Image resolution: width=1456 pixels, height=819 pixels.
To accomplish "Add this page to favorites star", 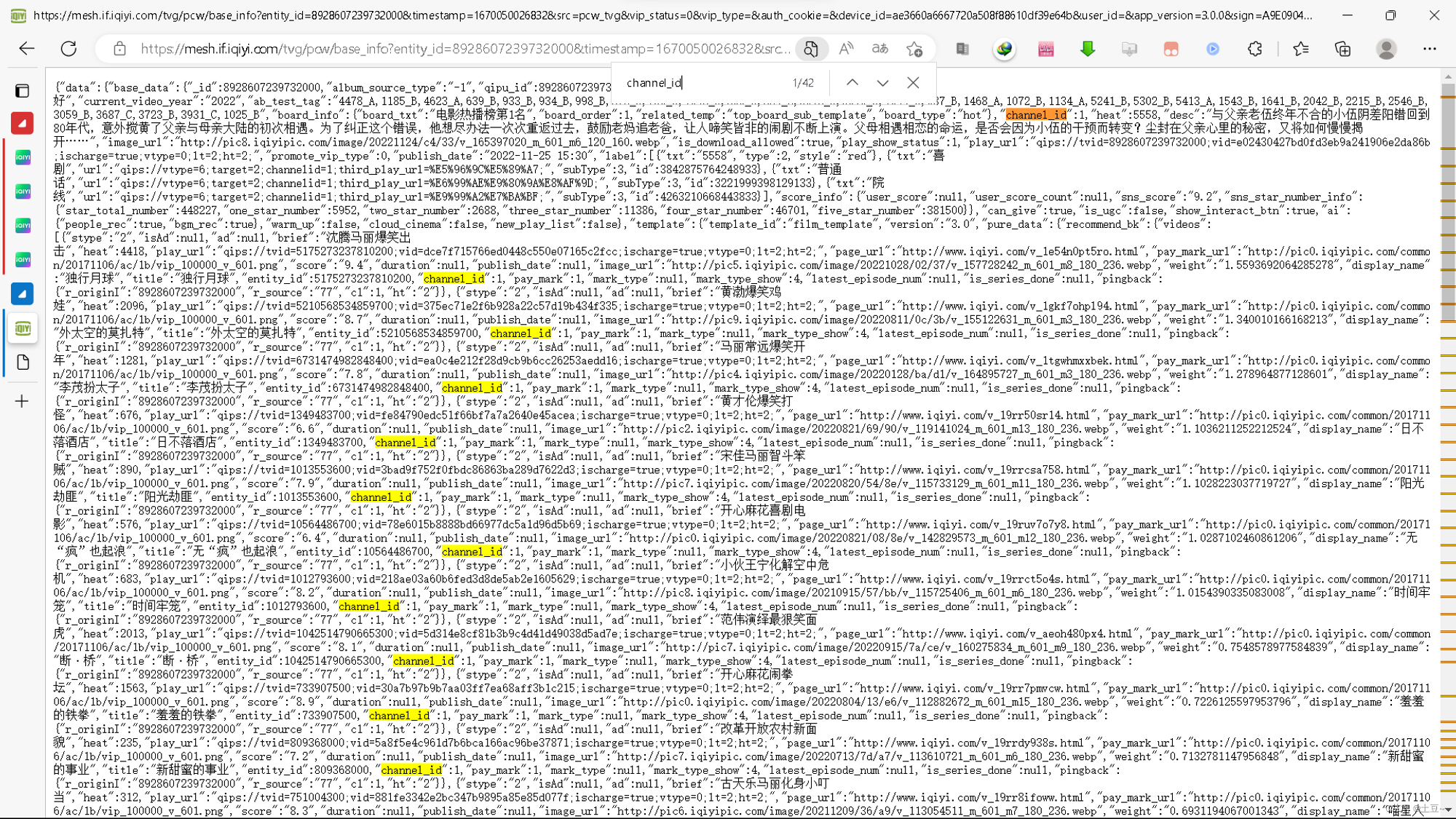I will 914,49.
